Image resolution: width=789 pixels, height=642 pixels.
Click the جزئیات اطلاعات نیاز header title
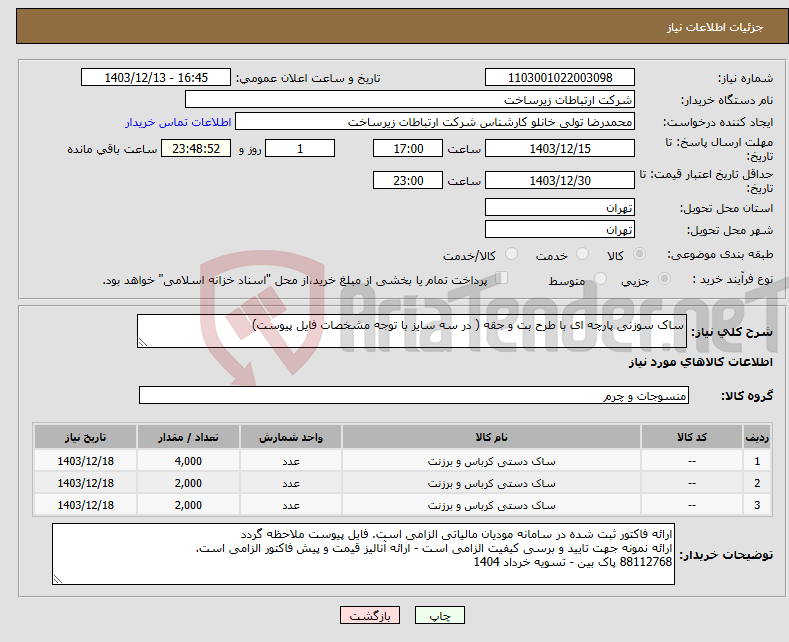715,27
